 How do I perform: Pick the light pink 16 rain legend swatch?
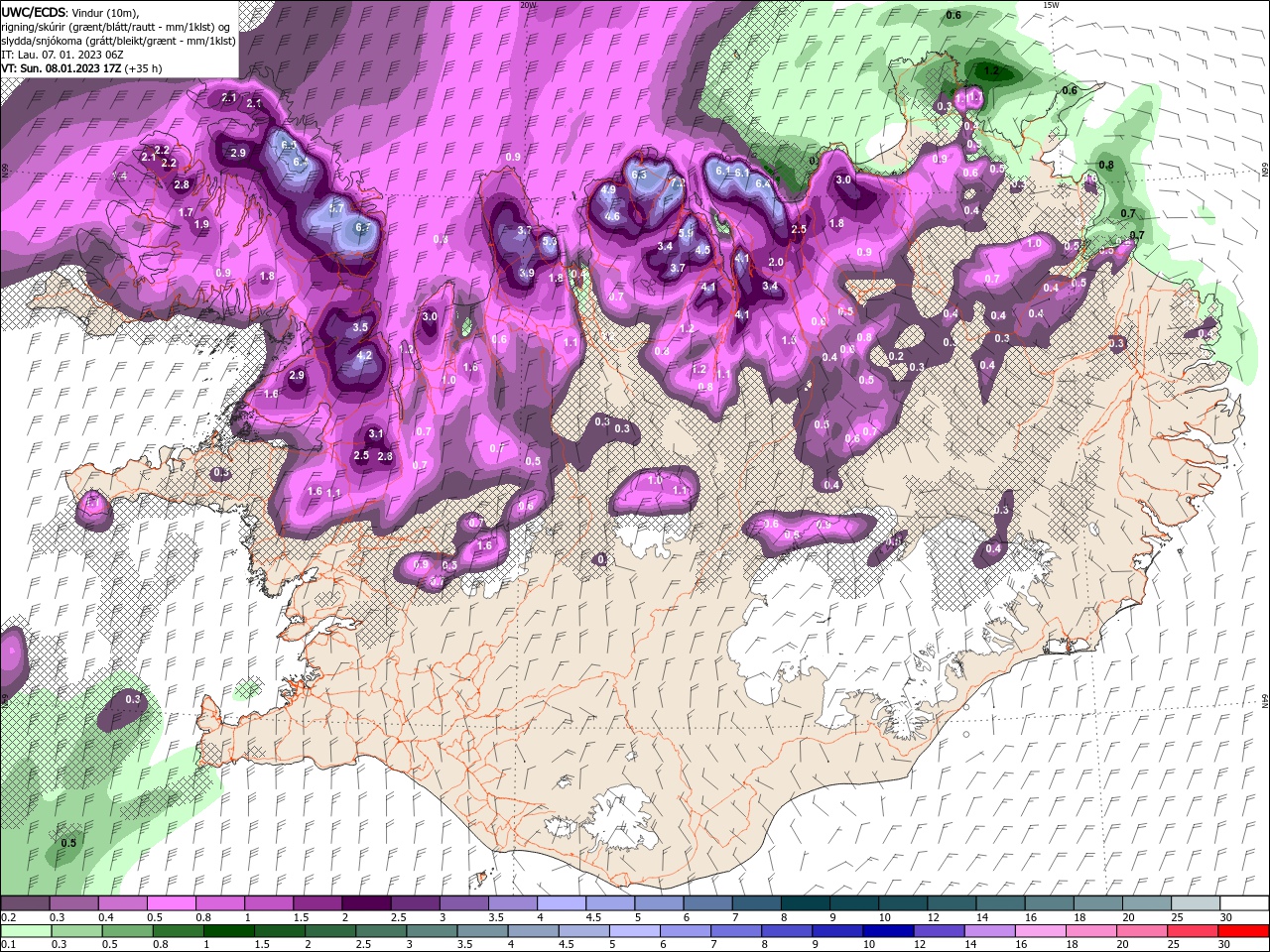point(1040,931)
